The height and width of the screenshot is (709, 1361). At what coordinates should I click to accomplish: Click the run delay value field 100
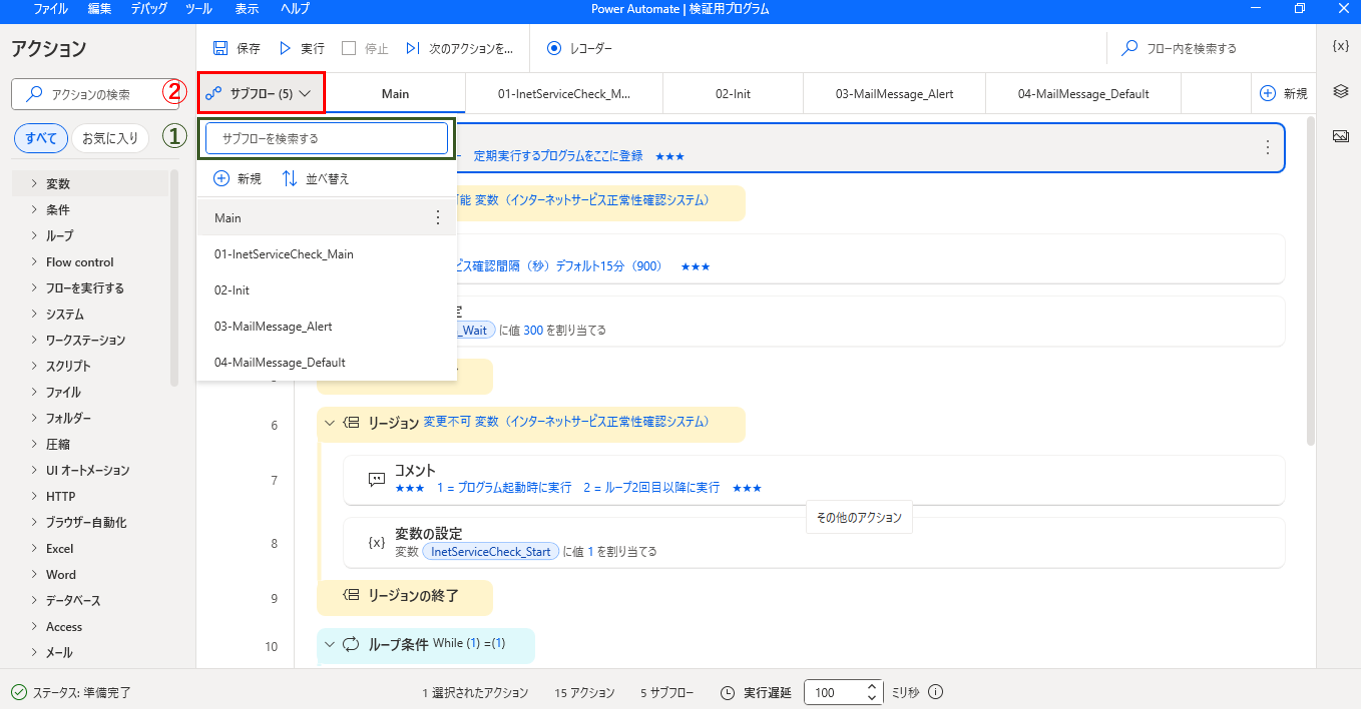pyautogui.click(x=833, y=692)
